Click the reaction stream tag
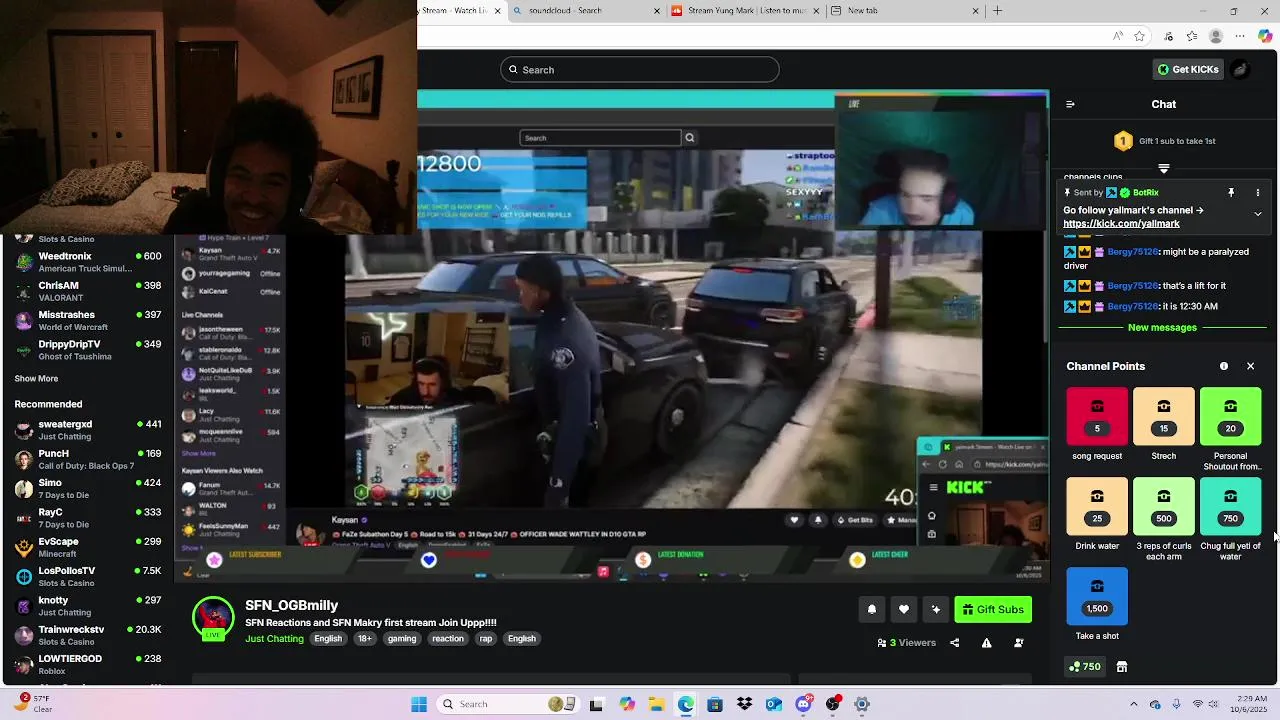 [448, 639]
